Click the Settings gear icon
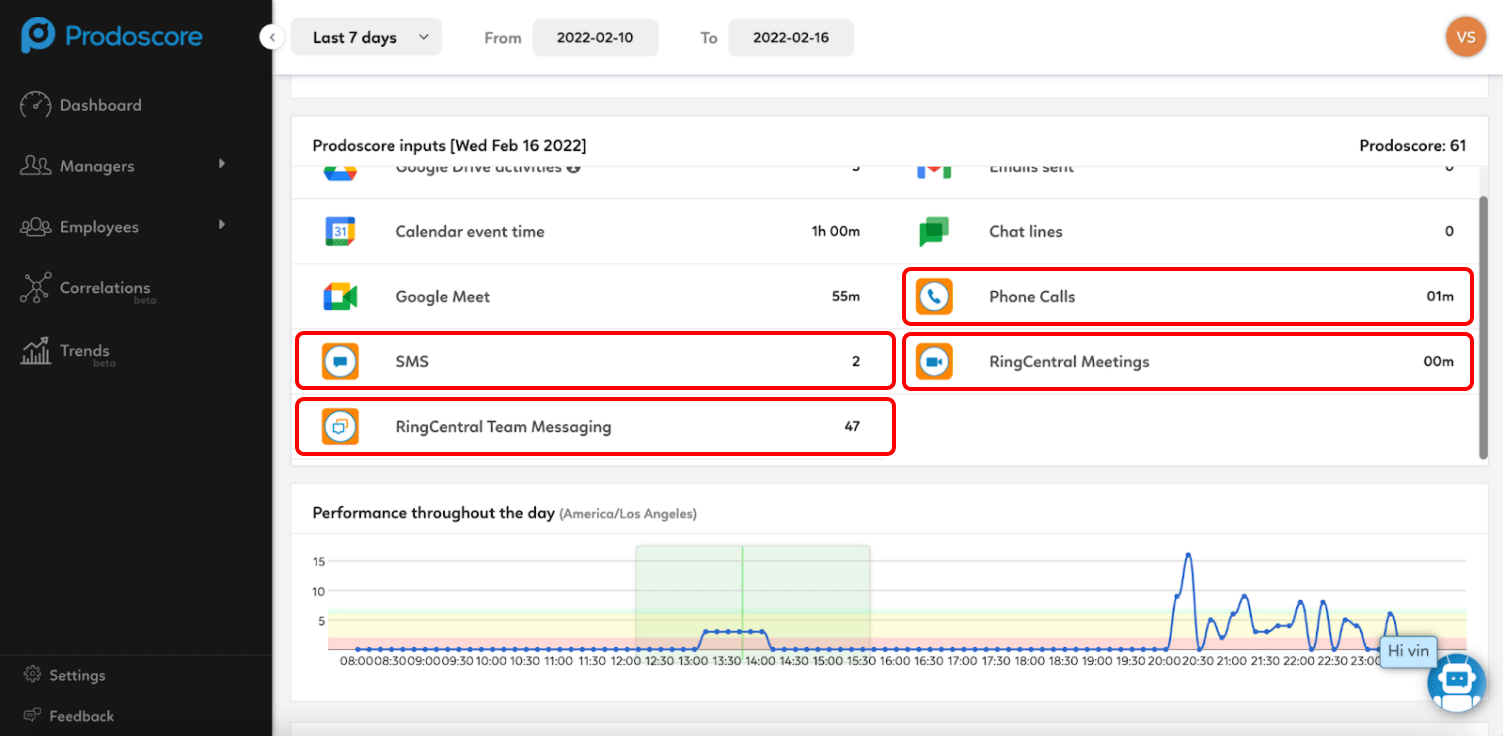 [32, 675]
